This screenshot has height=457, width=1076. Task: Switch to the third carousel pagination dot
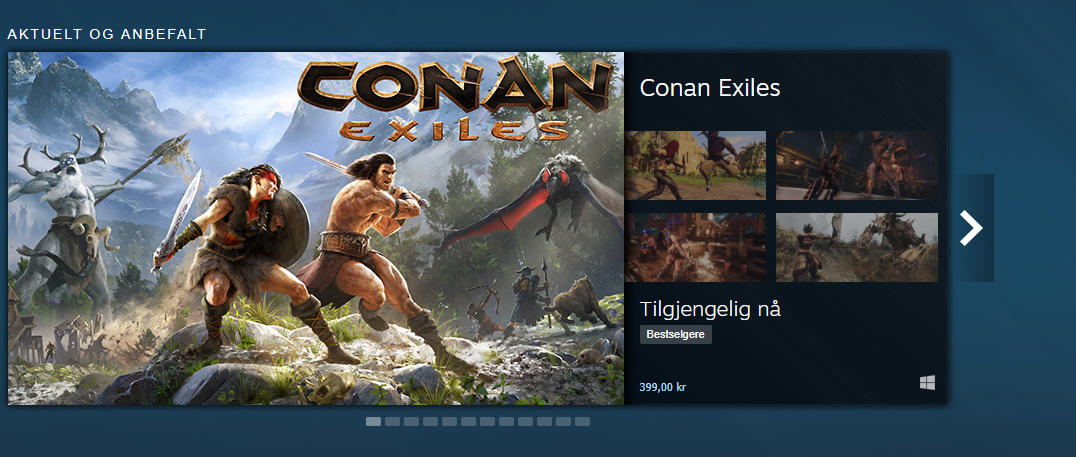(x=411, y=422)
